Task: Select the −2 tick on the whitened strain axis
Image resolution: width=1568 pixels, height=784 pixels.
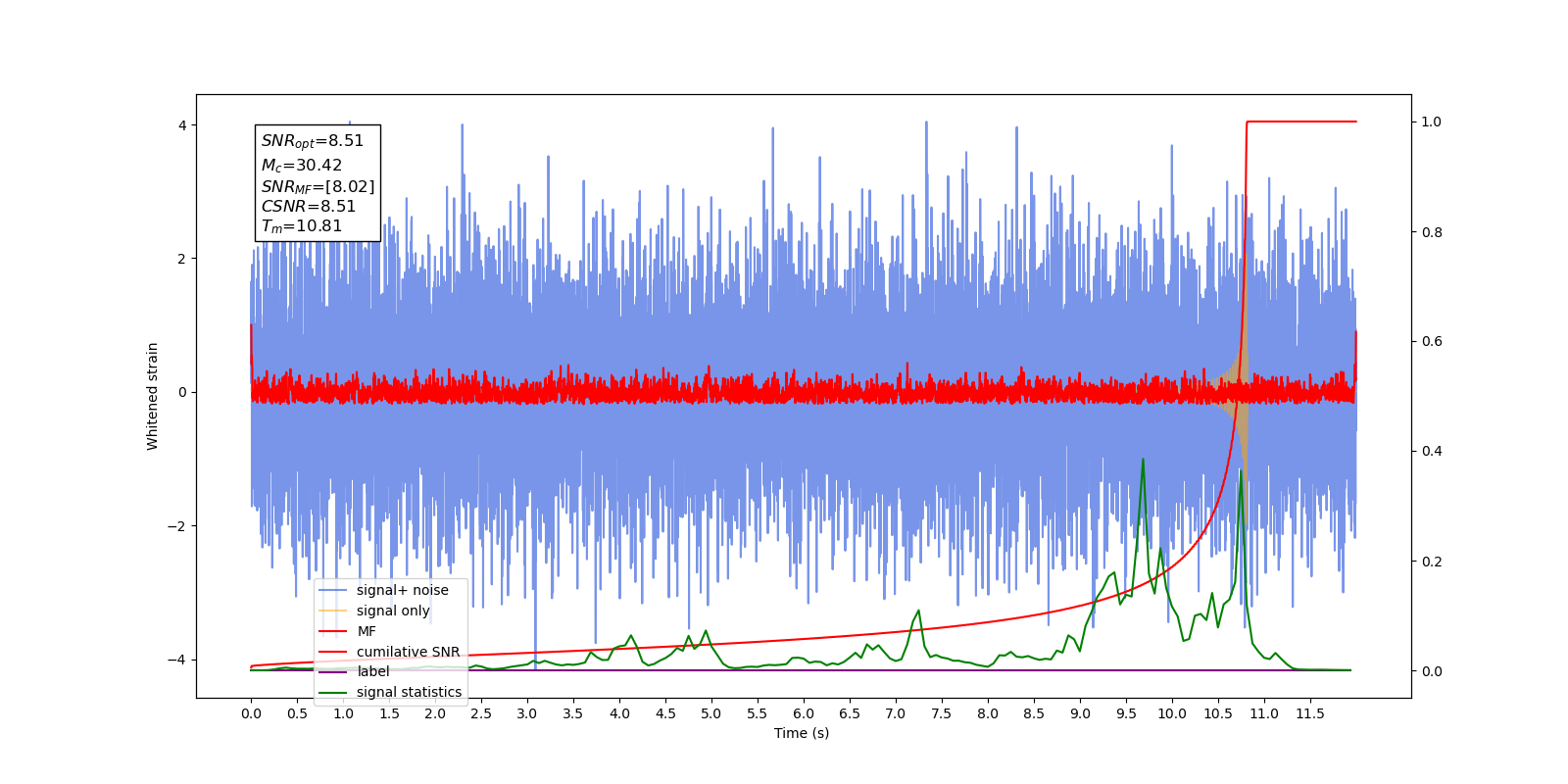Action: (176, 526)
